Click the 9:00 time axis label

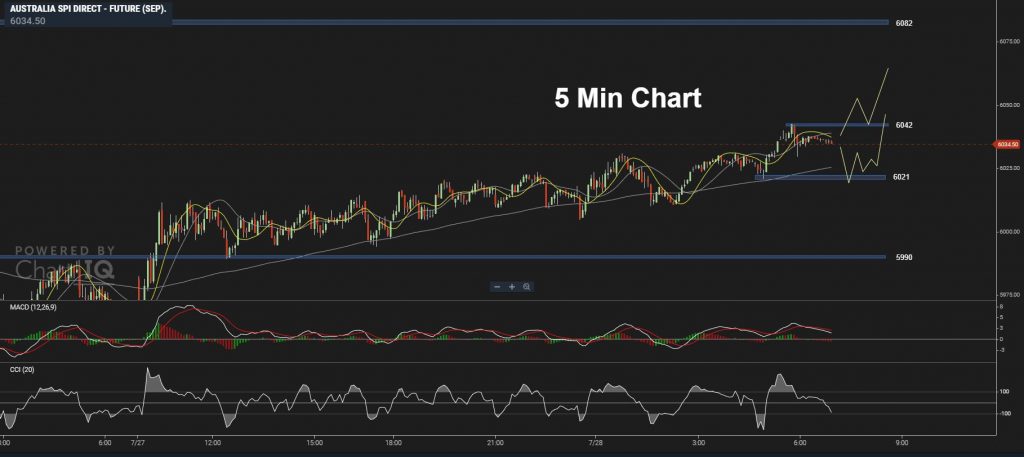tap(903, 441)
